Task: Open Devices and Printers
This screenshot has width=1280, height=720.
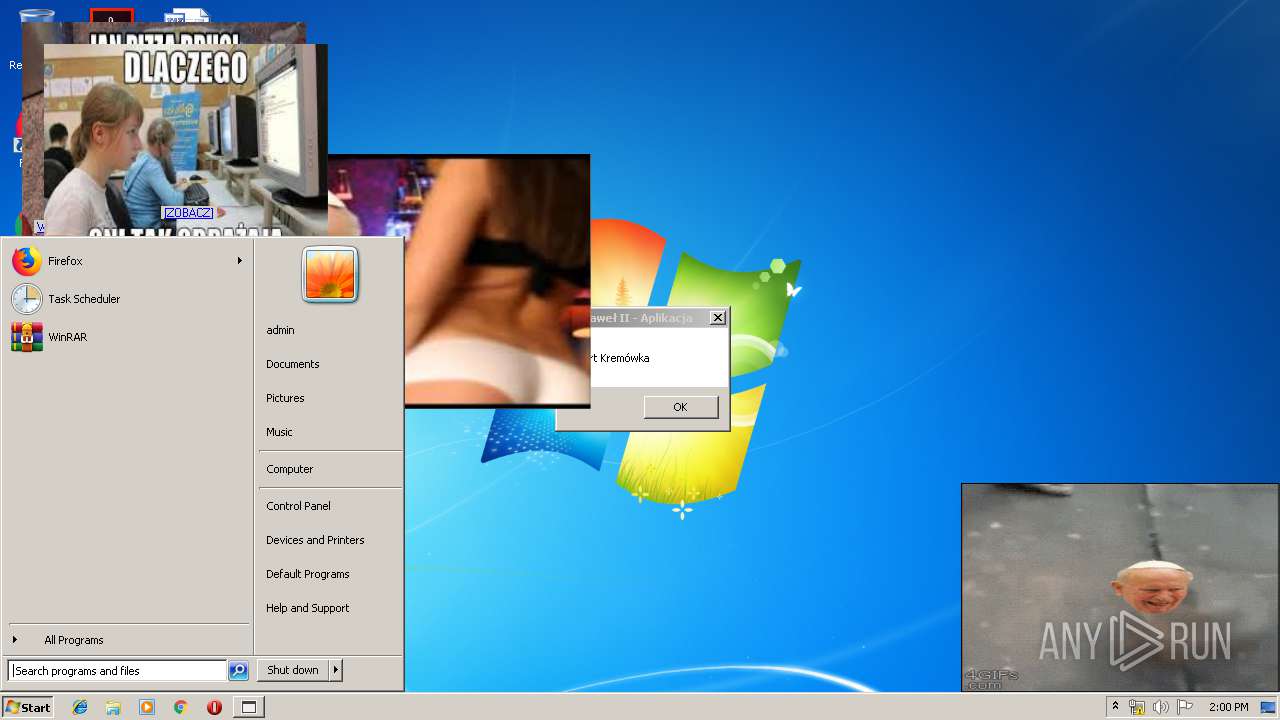Action: pyautogui.click(x=315, y=540)
